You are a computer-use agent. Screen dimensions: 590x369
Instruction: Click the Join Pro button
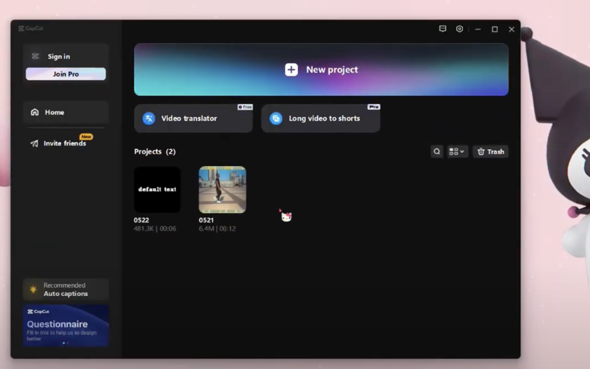66,74
